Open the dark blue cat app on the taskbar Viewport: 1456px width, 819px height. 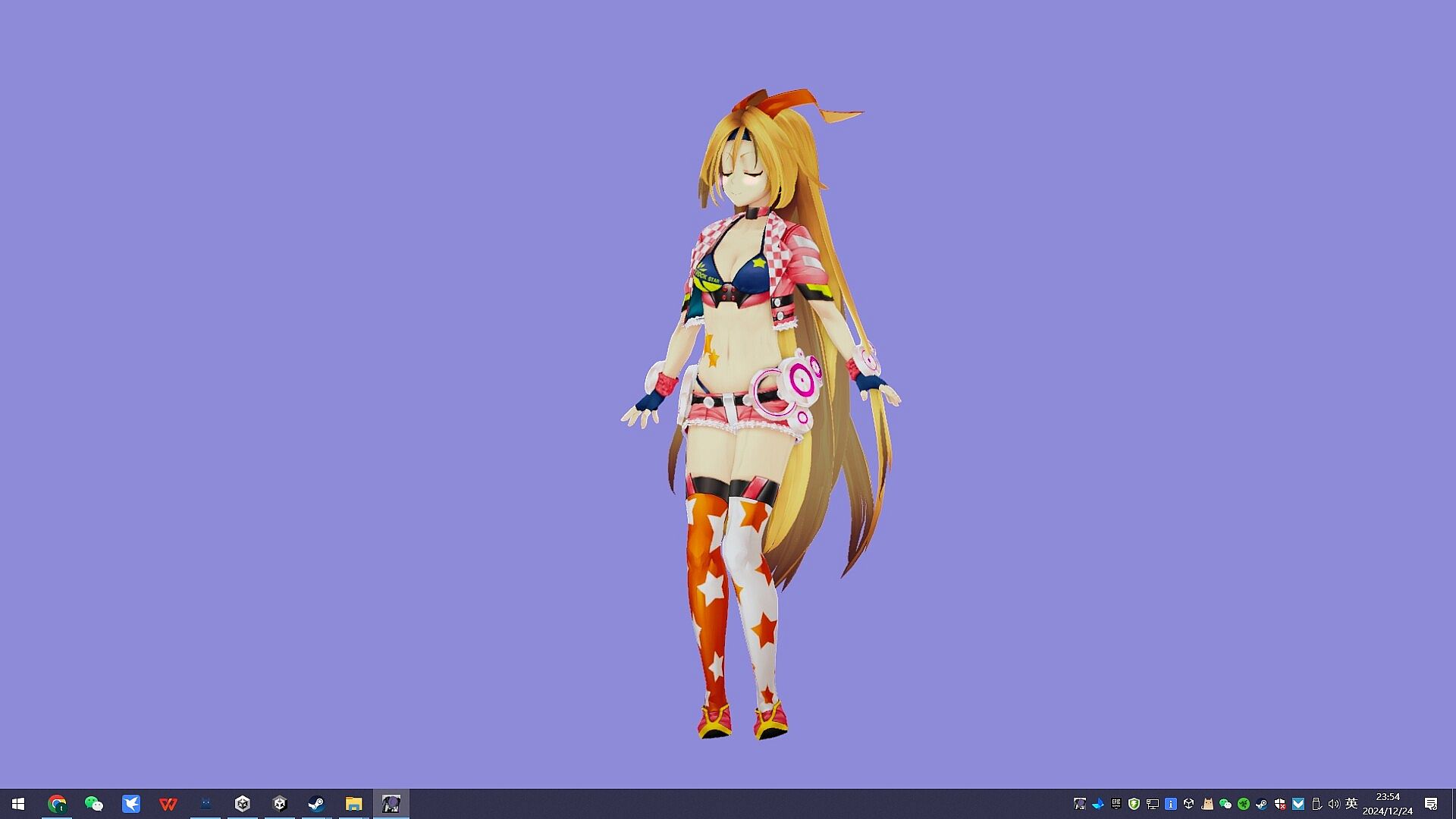pos(205,804)
